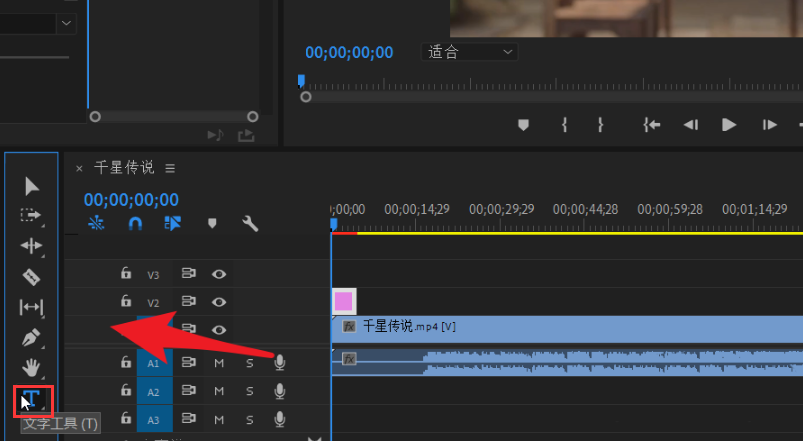This screenshot has height=441, width=803.
Task: Select the Slip tool
Action: [31, 307]
